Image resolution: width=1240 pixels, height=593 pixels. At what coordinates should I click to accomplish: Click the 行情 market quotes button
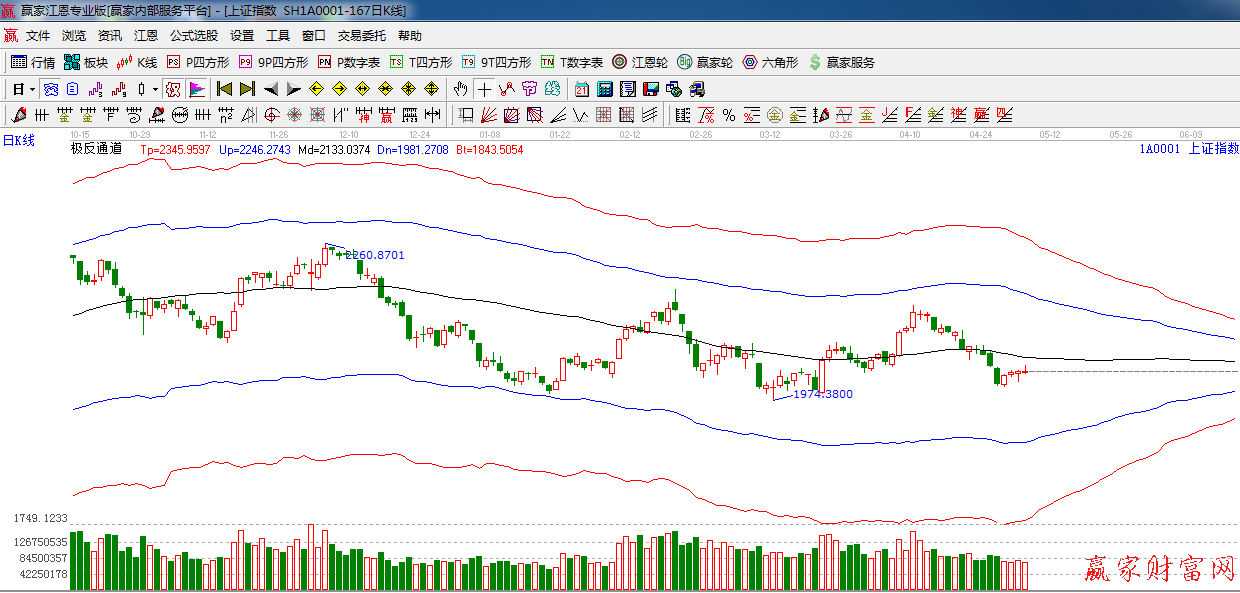pos(33,62)
